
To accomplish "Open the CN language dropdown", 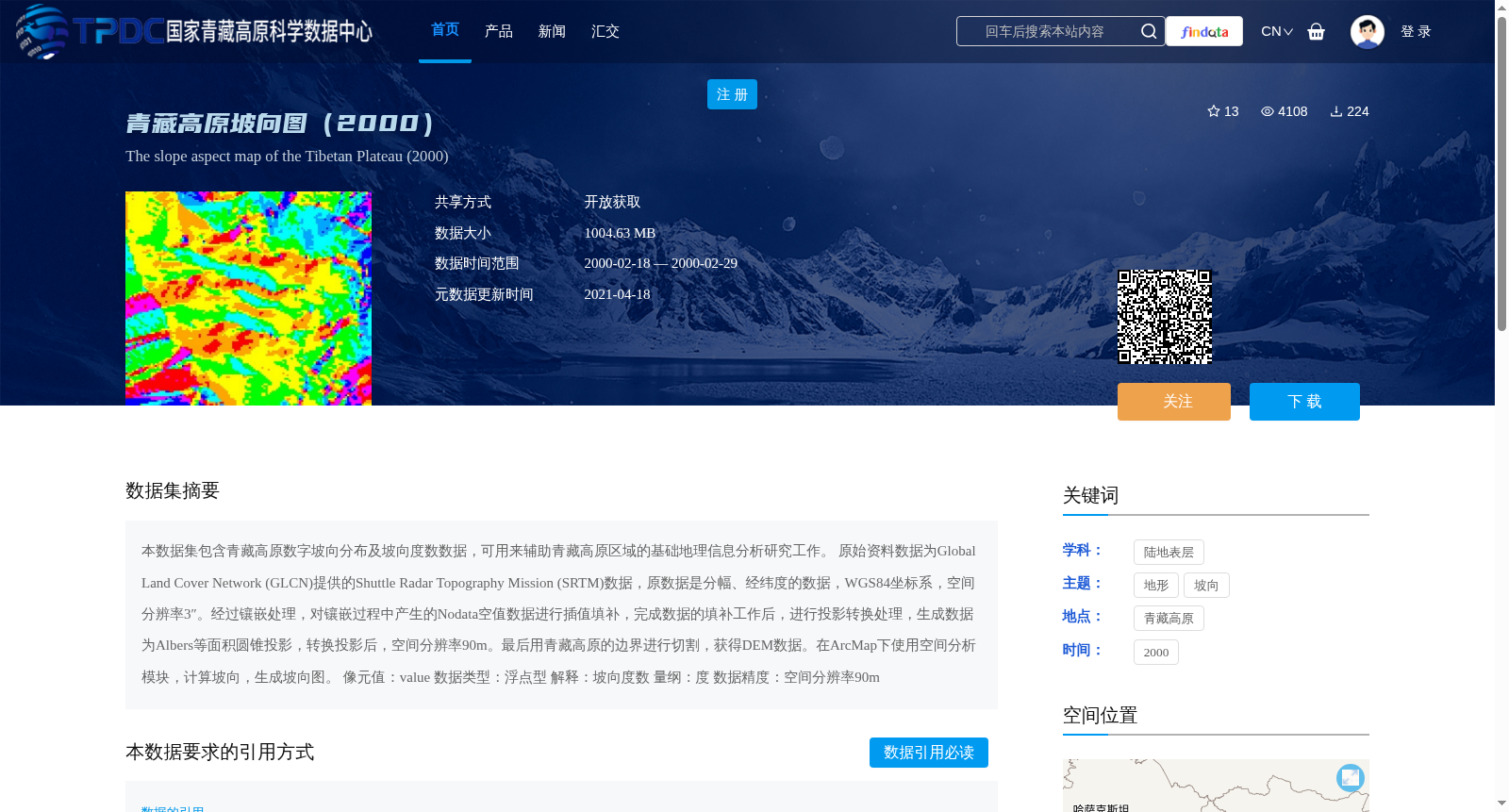I will (x=1277, y=31).
